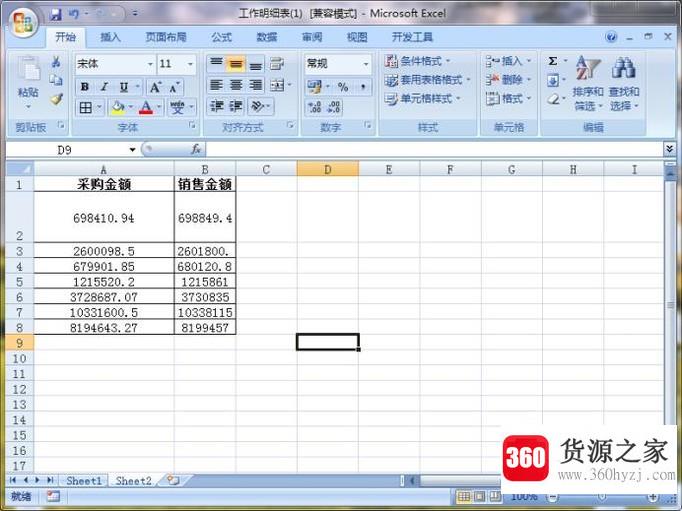682x511 pixels.
Task: Click the copy icon
Action: pos(56,80)
